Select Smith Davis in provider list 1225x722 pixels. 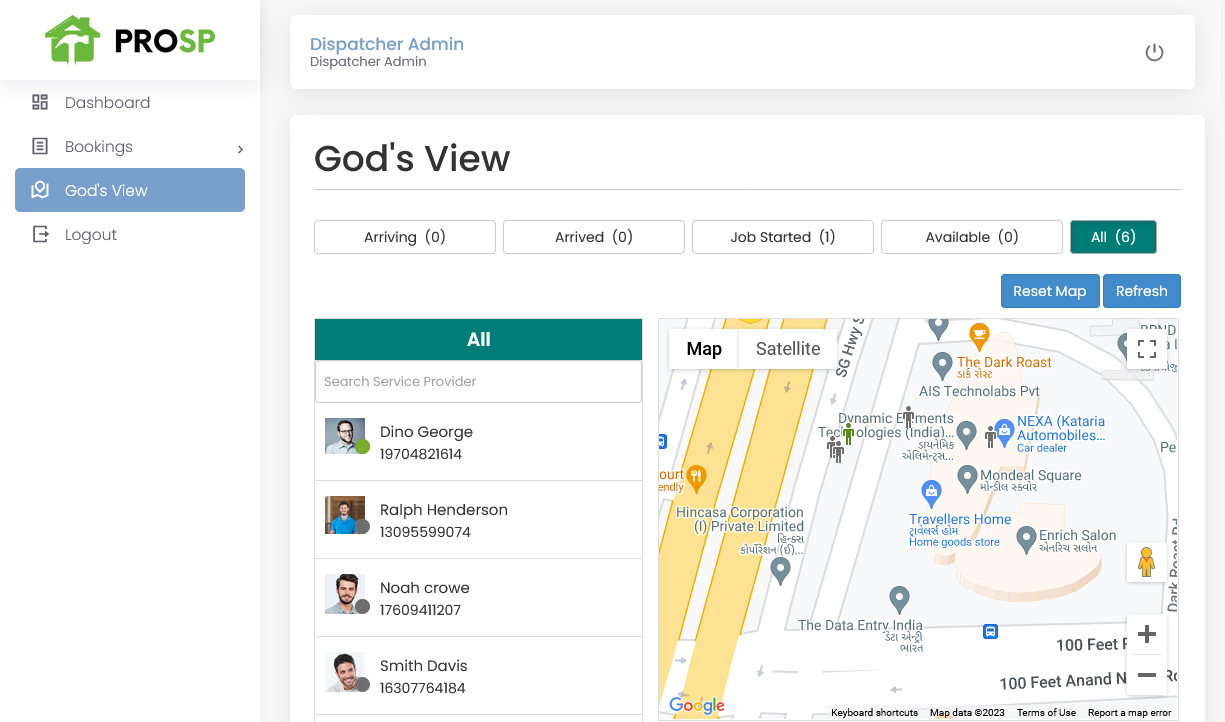pos(478,676)
